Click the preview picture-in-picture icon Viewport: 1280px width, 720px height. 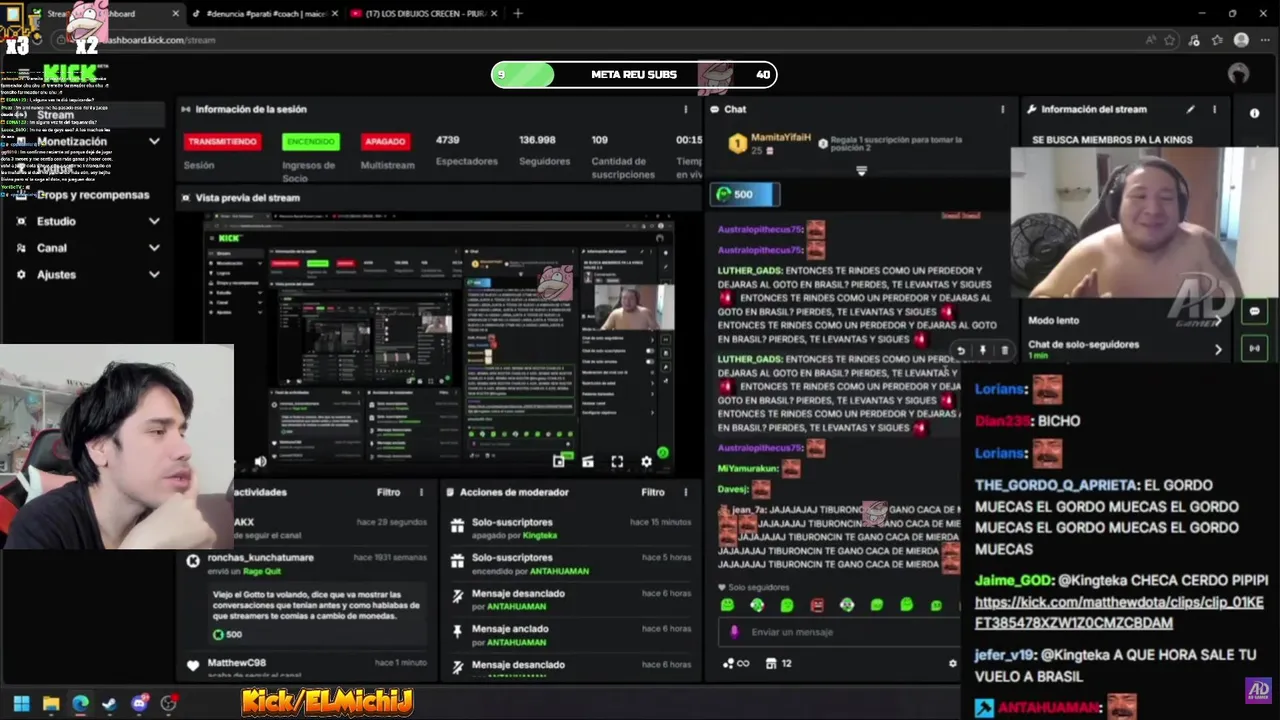point(558,461)
